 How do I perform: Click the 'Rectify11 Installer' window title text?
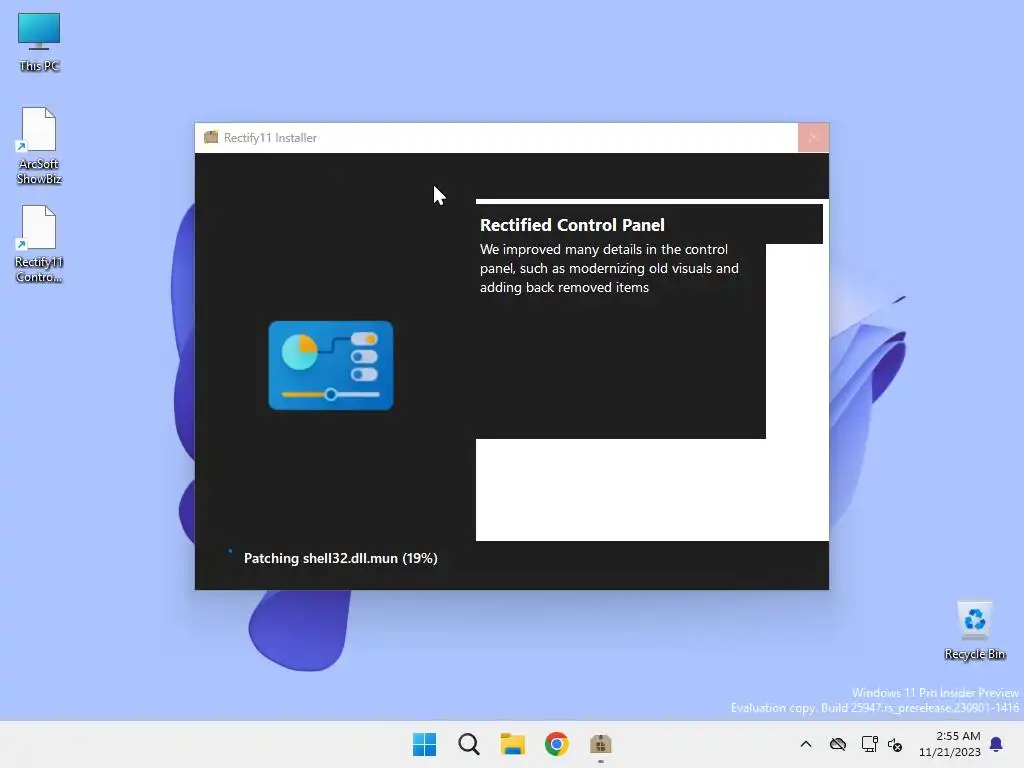pos(270,138)
